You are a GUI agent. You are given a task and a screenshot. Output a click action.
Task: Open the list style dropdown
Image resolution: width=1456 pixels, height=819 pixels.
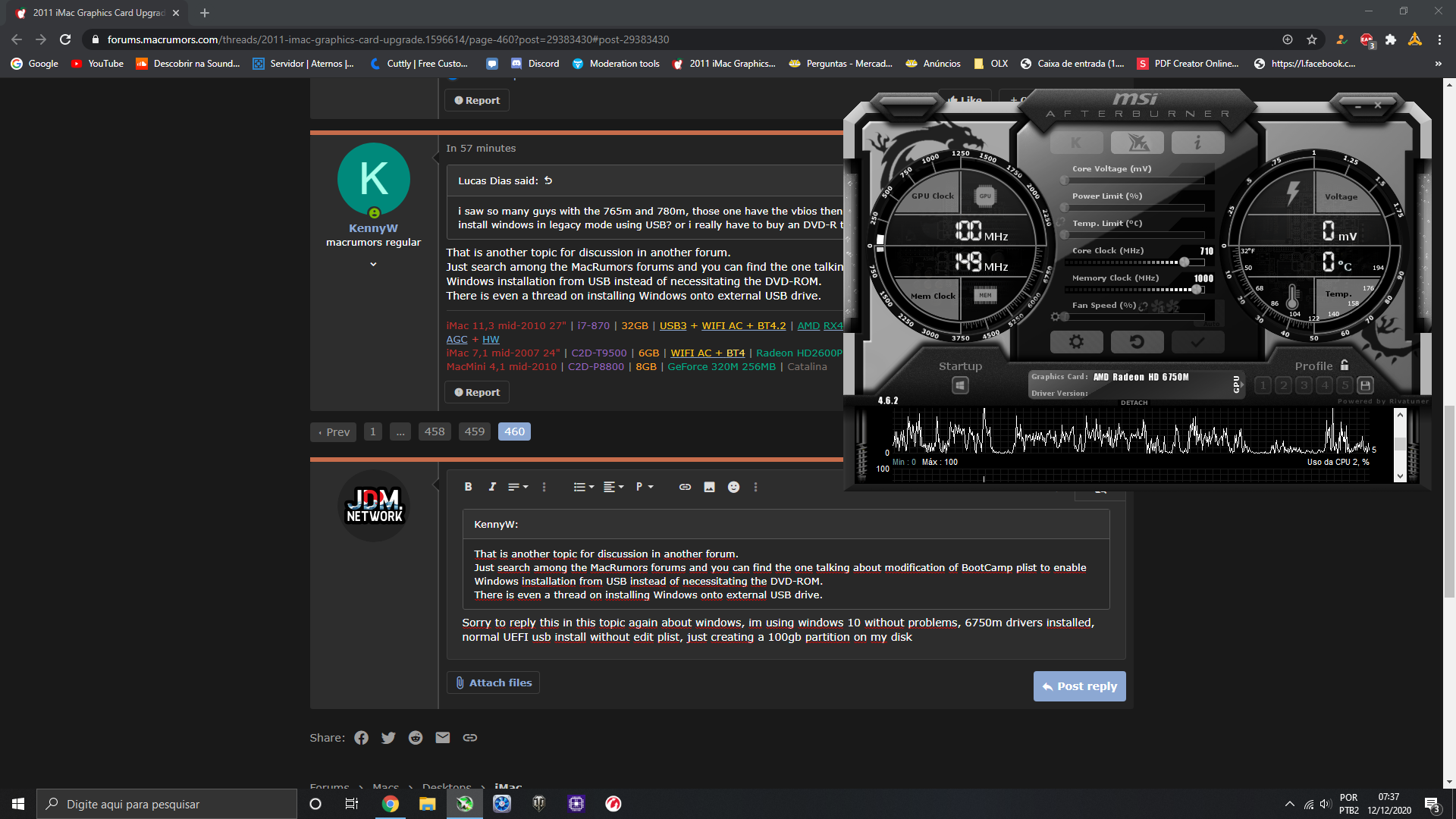pyautogui.click(x=583, y=487)
